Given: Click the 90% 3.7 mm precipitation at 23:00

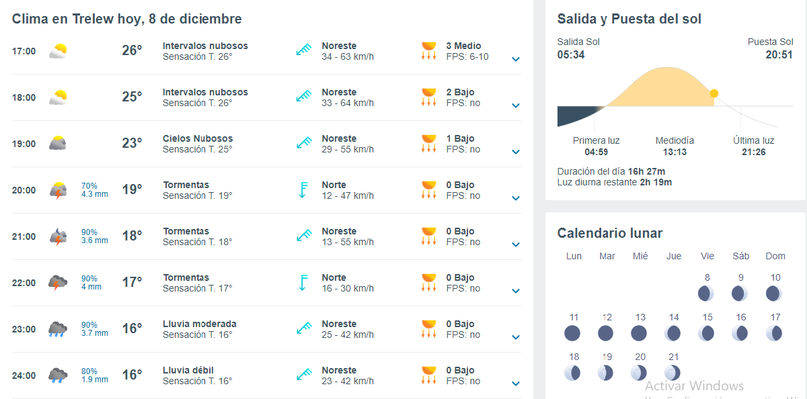Looking at the screenshot, I should tap(95, 329).
